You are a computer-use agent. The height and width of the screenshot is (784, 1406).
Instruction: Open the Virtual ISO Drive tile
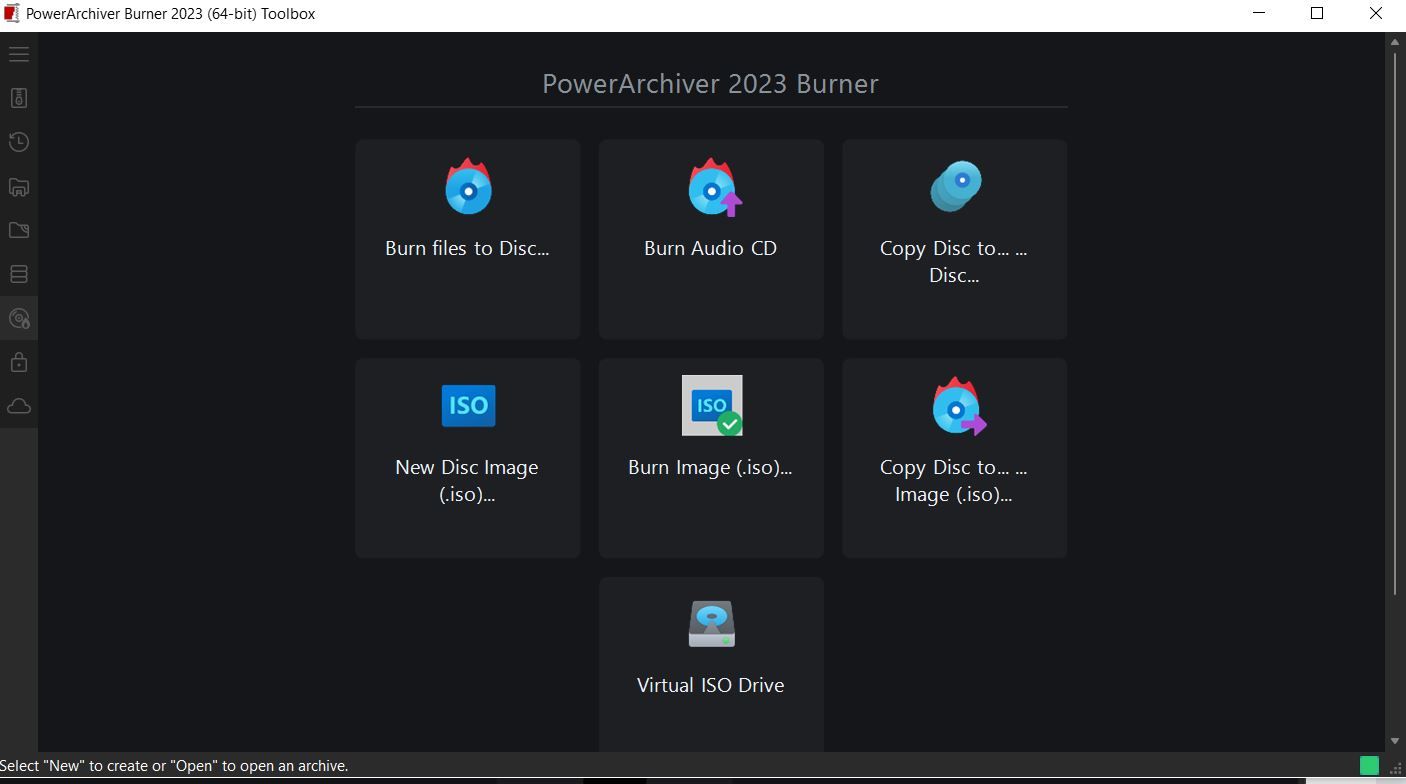pyautogui.click(x=711, y=665)
